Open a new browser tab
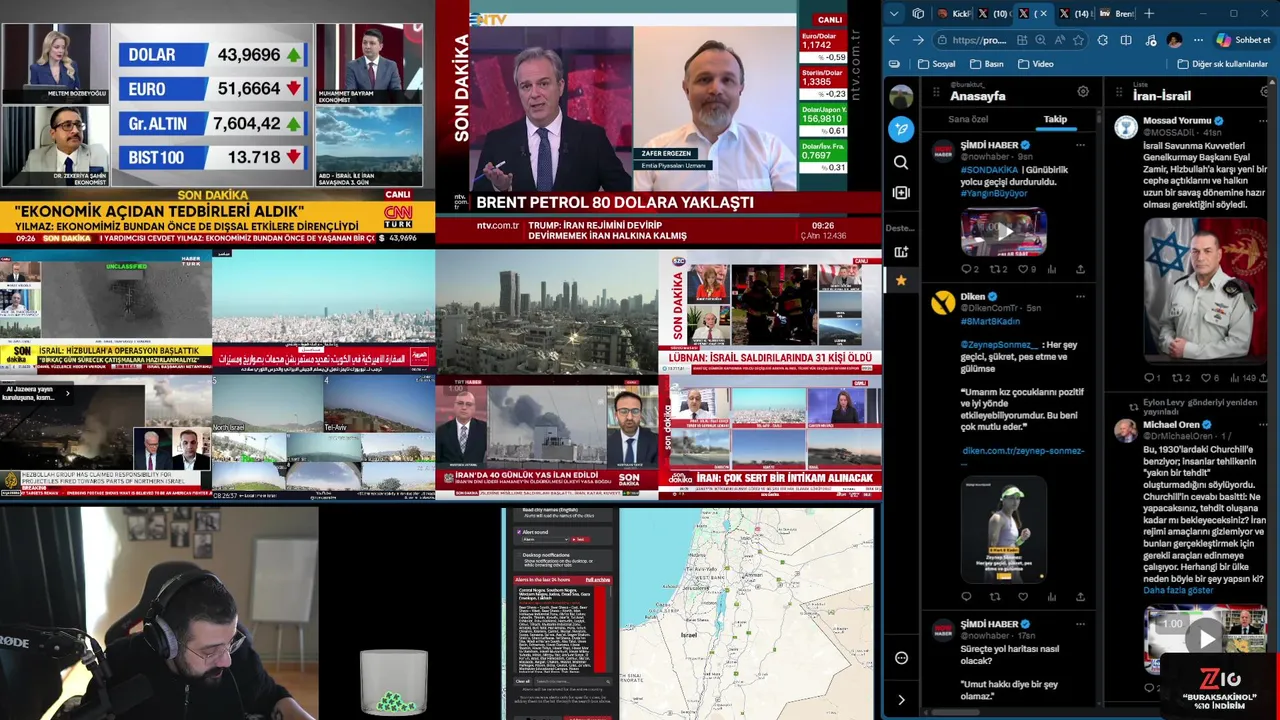This screenshot has height=720, width=1280. (1149, 14)
